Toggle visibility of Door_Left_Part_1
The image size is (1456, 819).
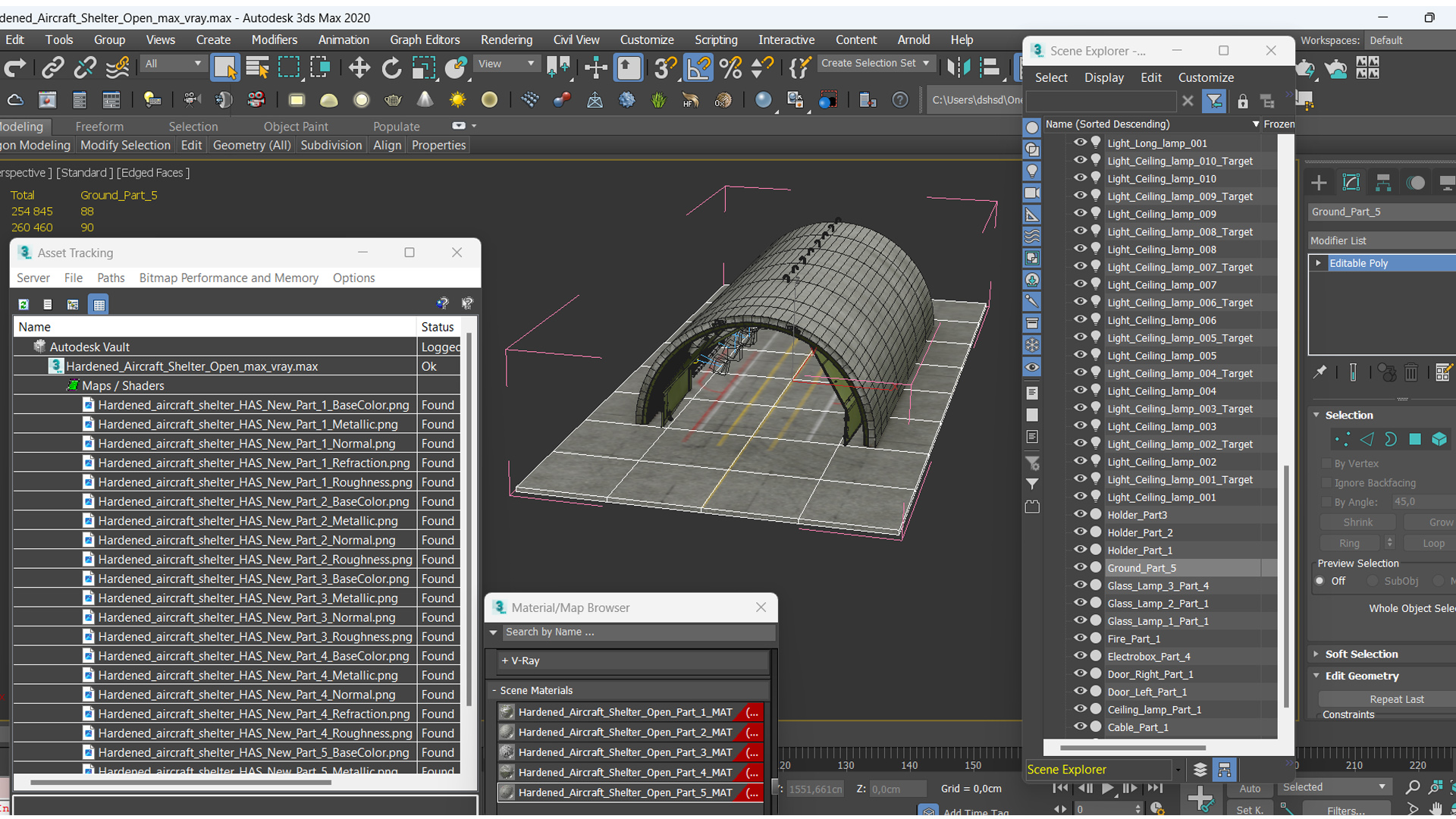[x=1080, y=692]
